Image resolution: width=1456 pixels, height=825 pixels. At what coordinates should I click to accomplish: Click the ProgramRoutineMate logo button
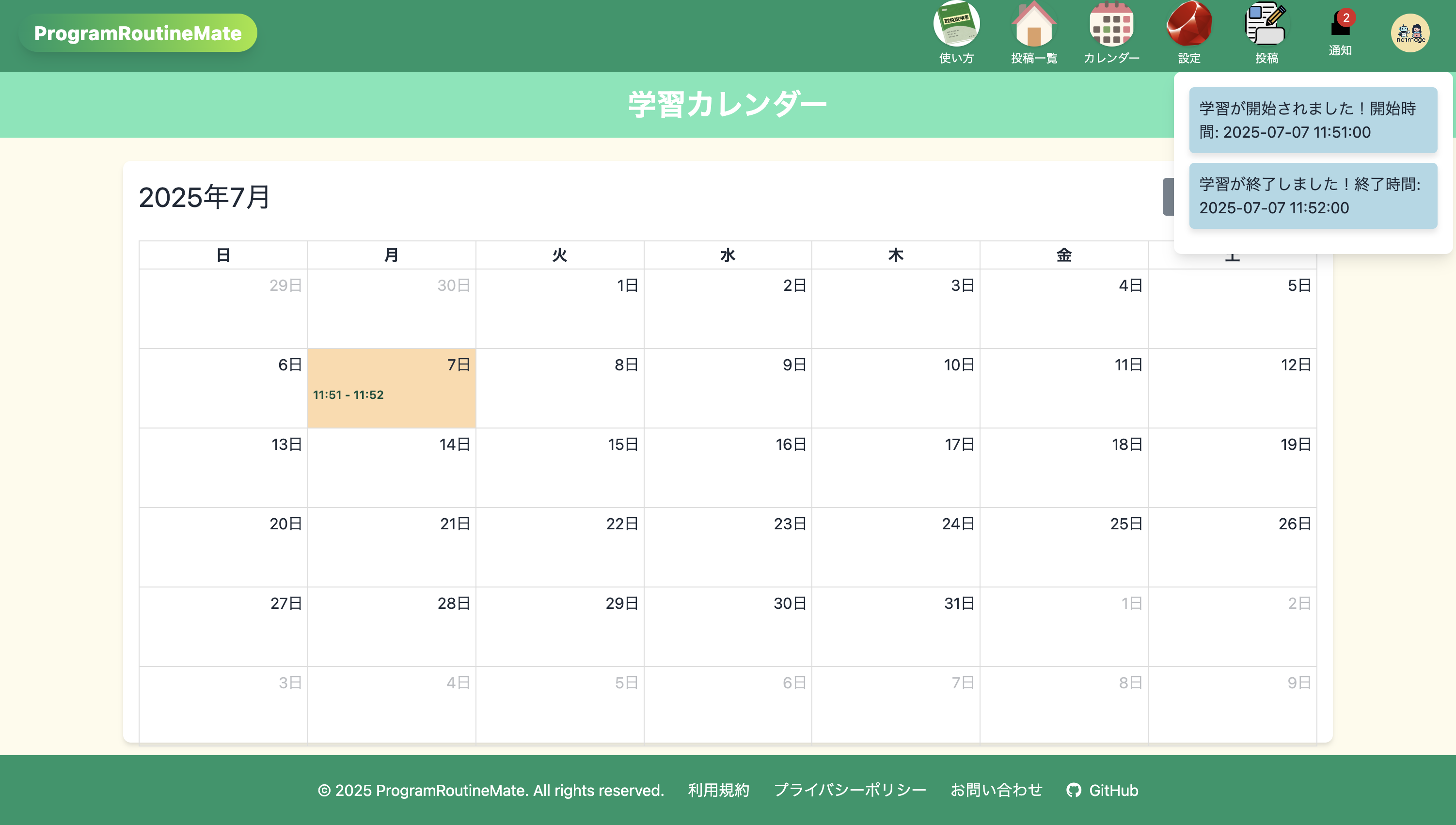coord(138,33)
